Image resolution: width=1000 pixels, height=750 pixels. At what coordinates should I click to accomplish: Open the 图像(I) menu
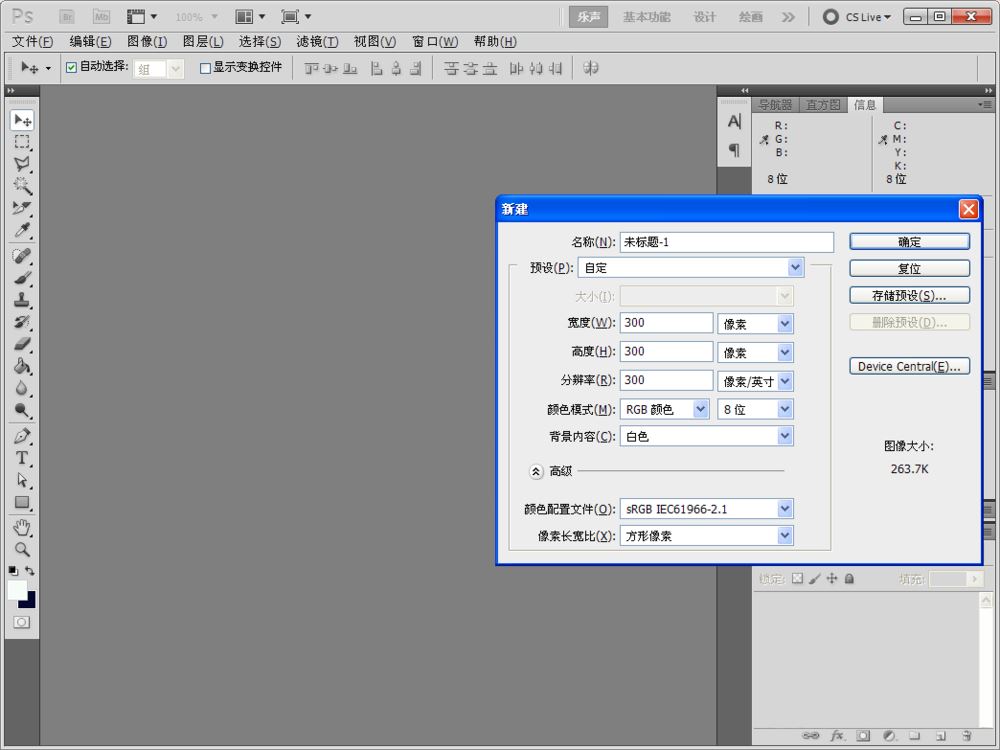pos(147,41)
